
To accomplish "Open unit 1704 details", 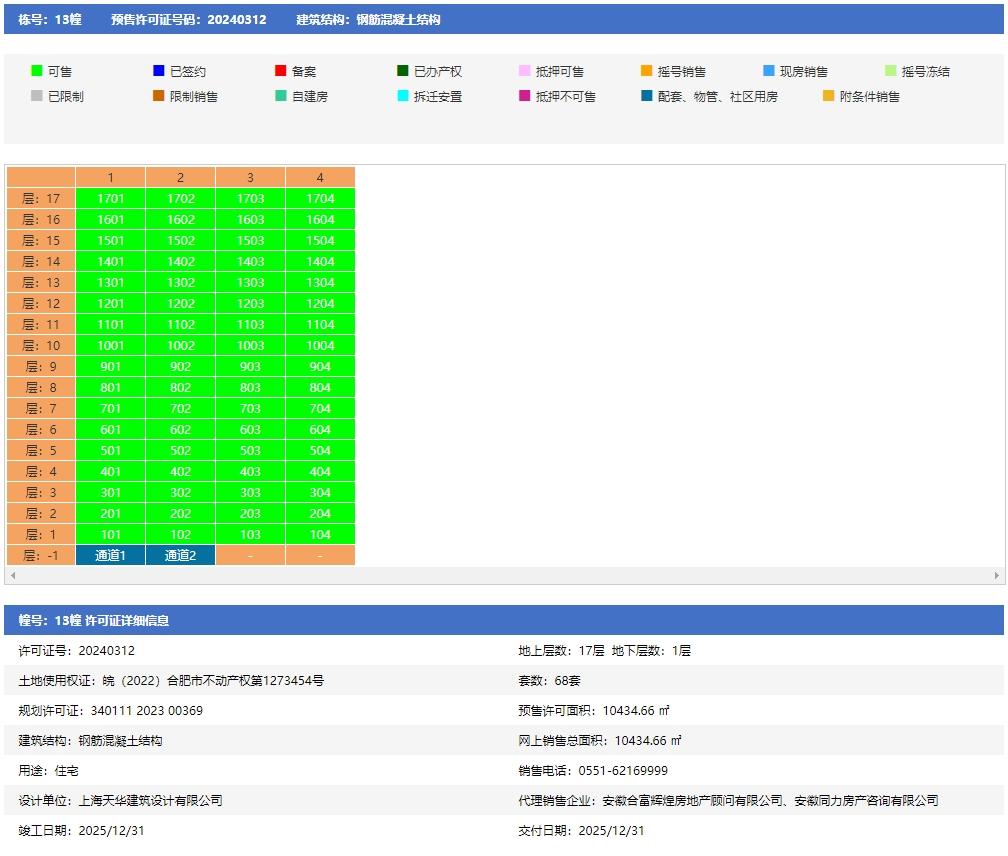I will coord(320,199).
